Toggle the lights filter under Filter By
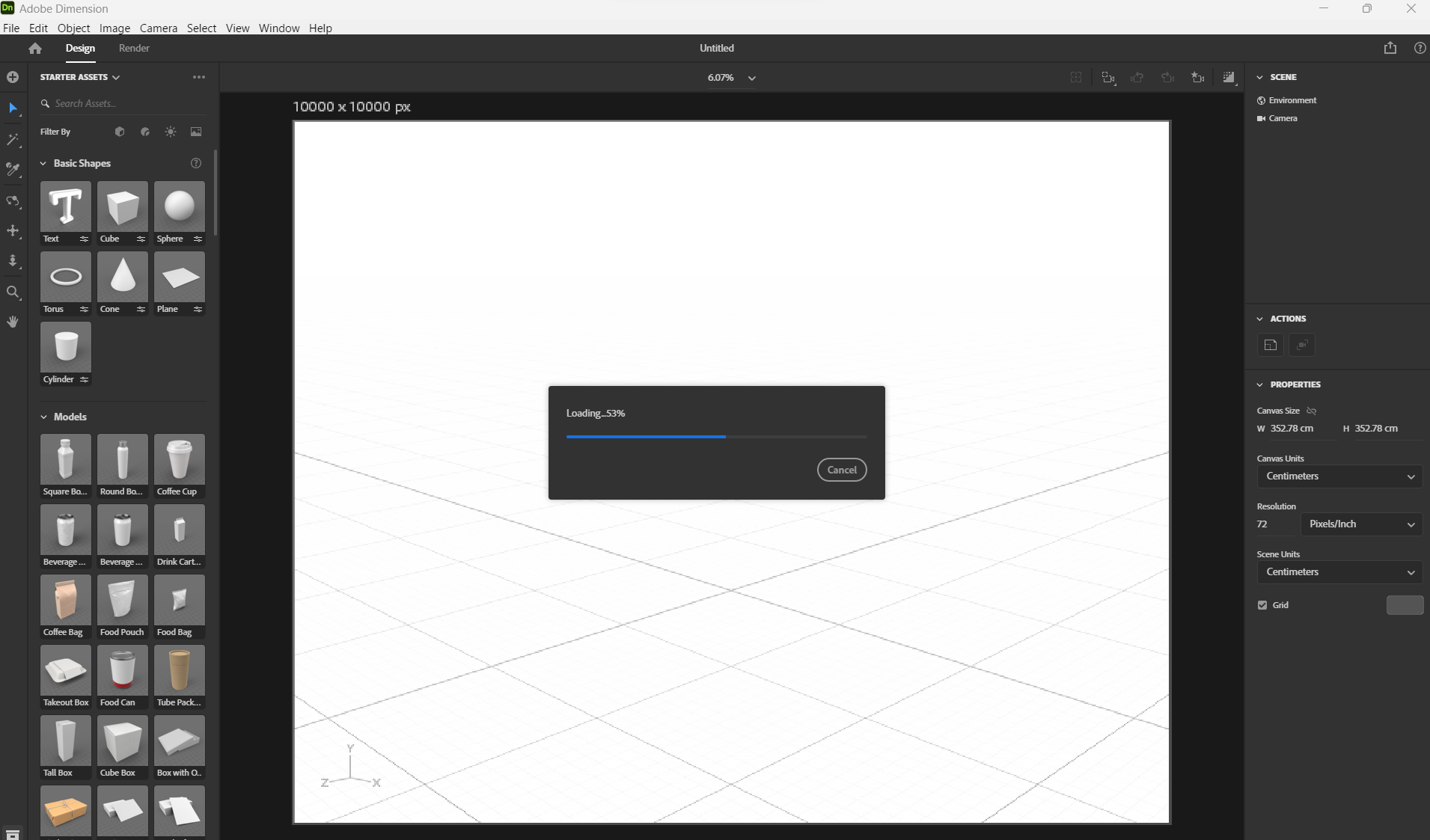 click(x=170, y=132)
